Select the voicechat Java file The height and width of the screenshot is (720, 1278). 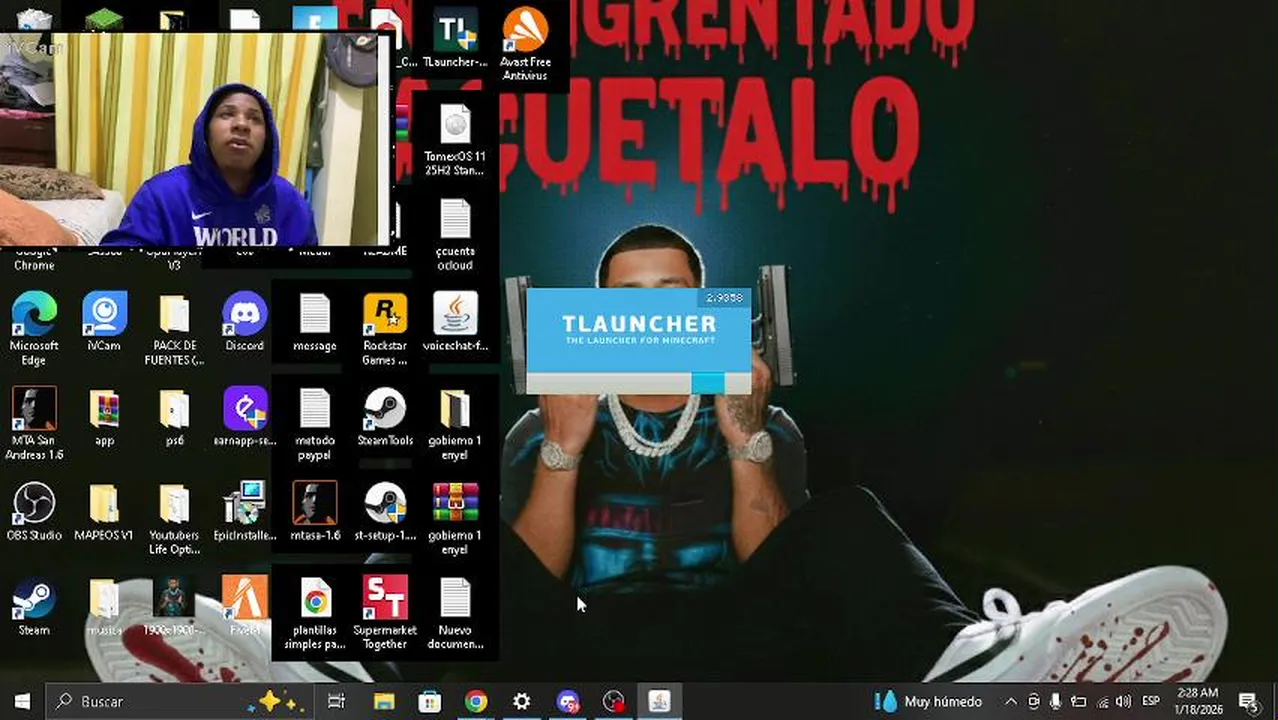455,322
